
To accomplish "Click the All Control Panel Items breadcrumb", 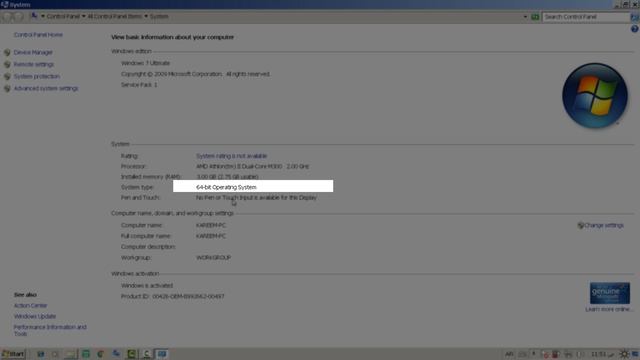I will click(115, 16).
